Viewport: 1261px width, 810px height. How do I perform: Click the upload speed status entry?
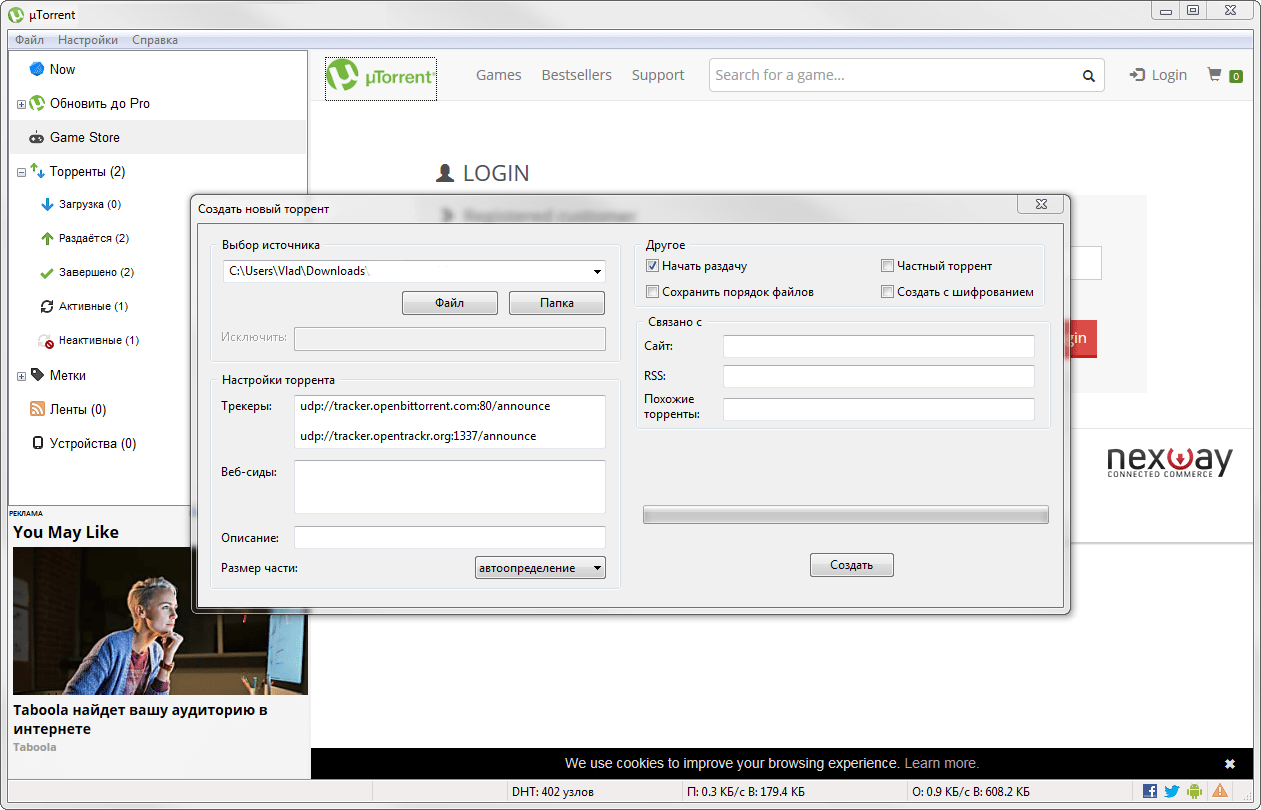(x=971, y=792)
